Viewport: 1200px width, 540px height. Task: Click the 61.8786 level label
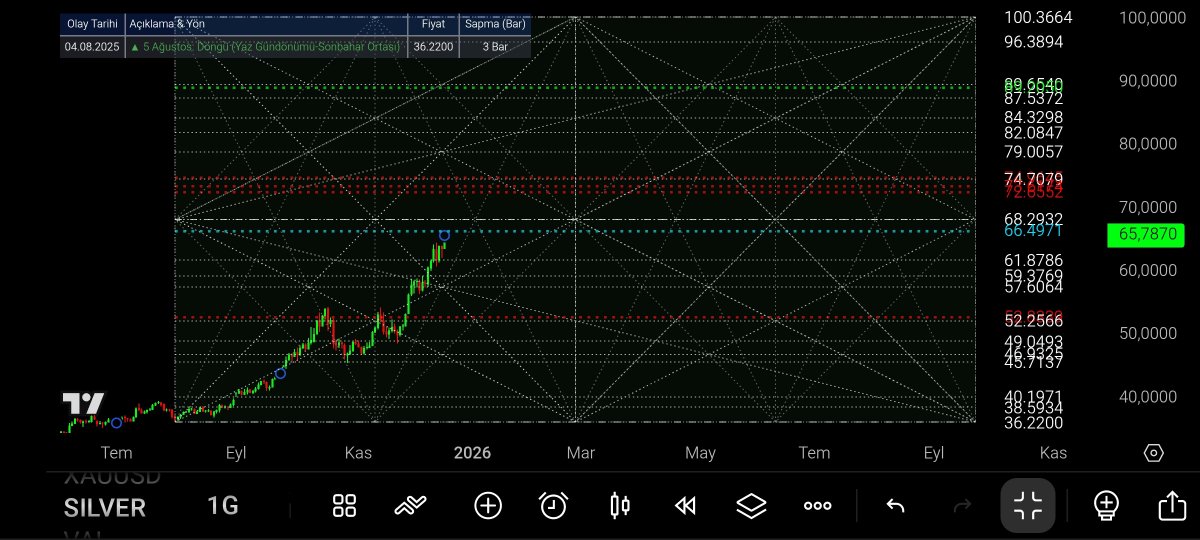pos(1034,261)
